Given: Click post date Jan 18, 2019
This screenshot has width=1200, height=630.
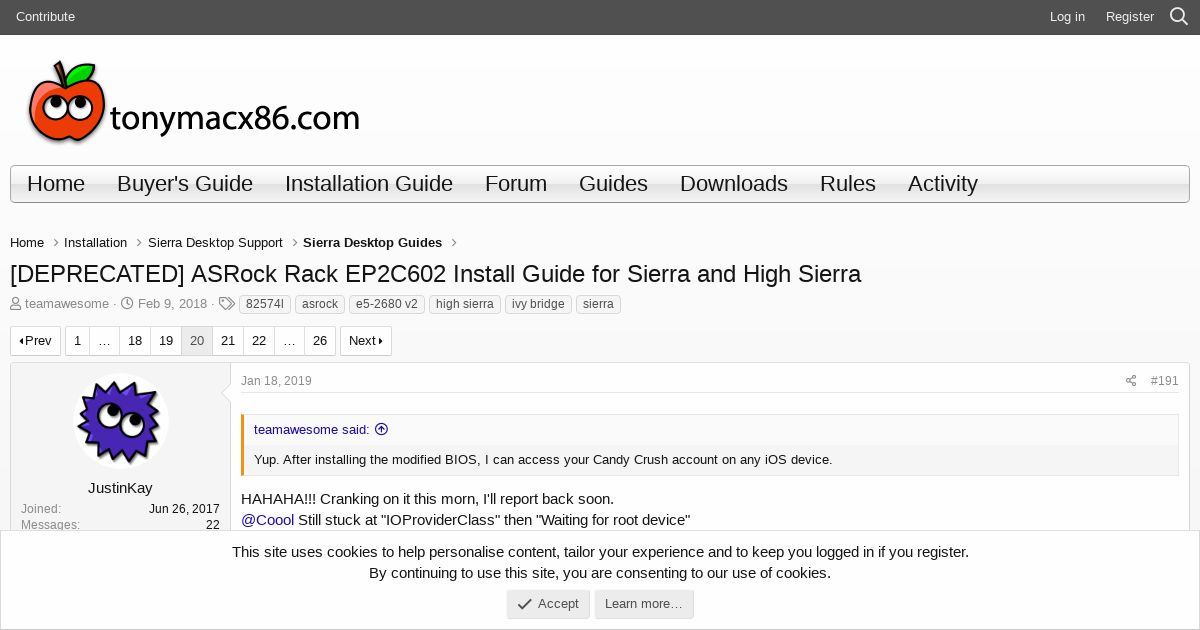Looking at the screenshot, I should [276, 381].
